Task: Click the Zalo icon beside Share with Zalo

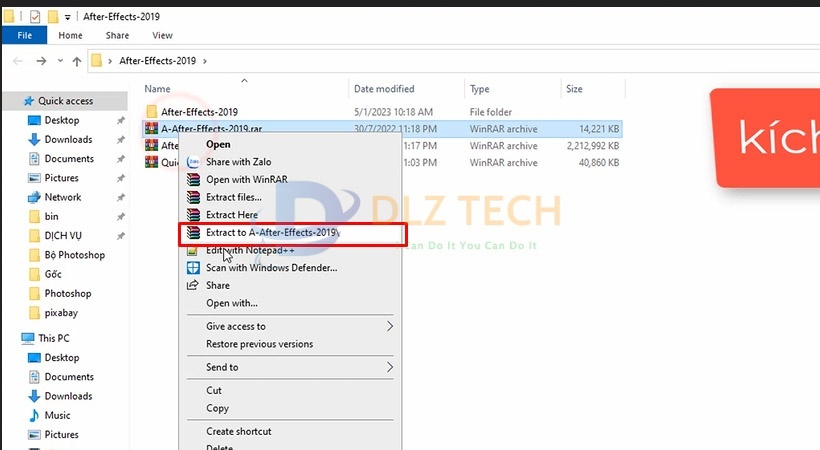Action: pyautogui.click(x=194, y=162)
